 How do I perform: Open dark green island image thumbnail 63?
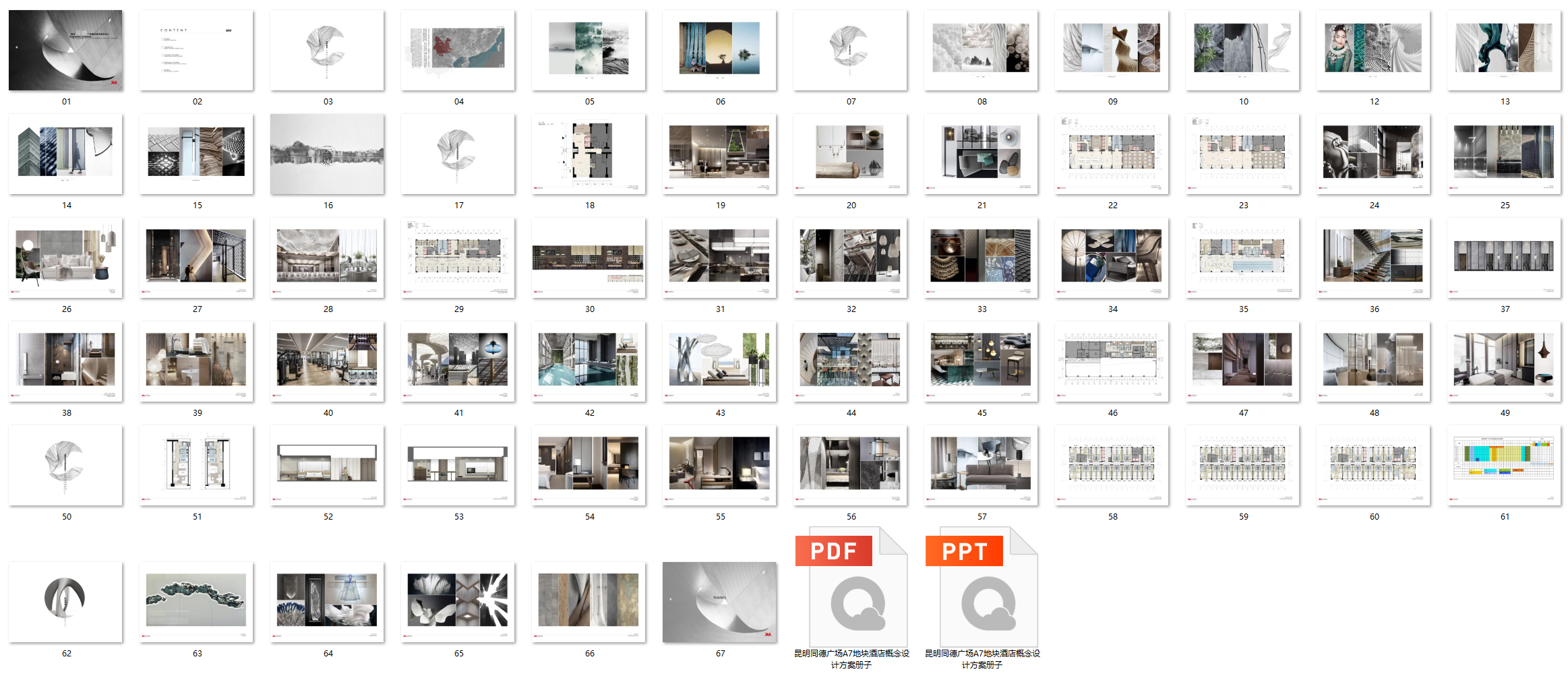(x=196, y=602)
